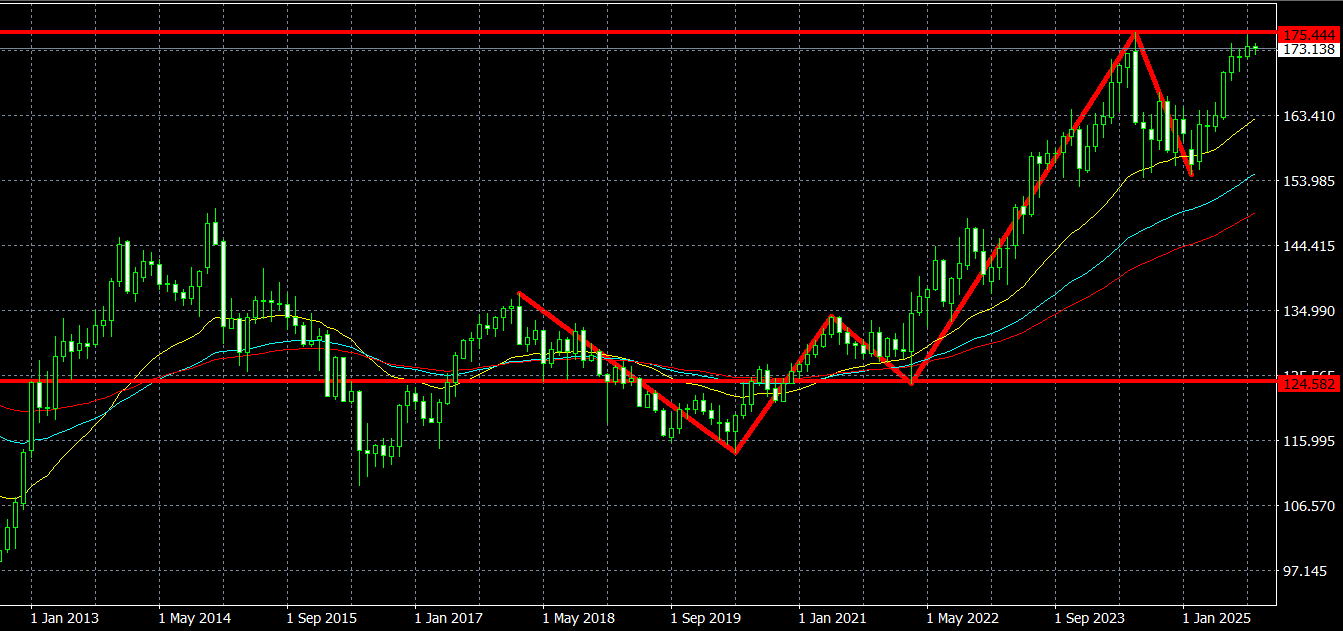
Task: Select the upper red horizontal resistance line
Action: 600,32
